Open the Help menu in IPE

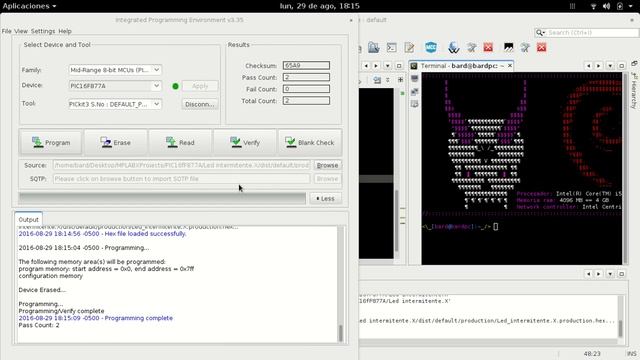coord(65,31)
